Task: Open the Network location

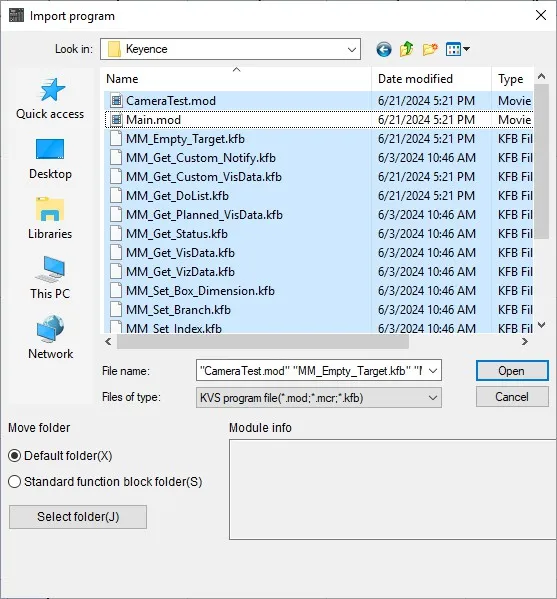Action: (x=50, y=338)
